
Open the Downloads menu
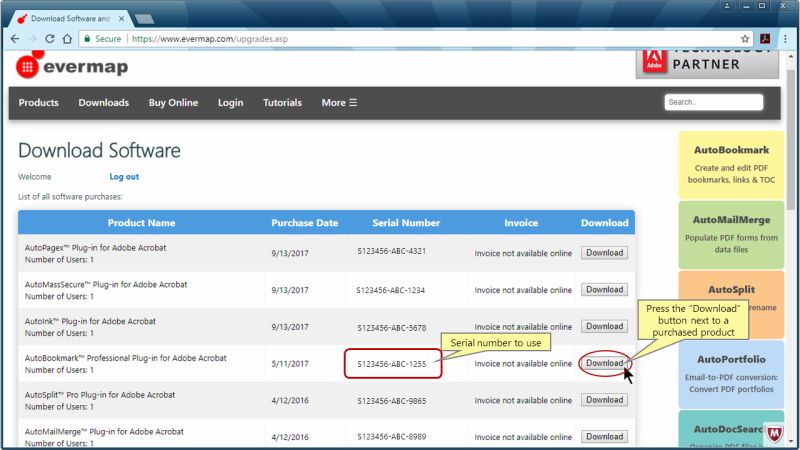[x=104, y=103]
